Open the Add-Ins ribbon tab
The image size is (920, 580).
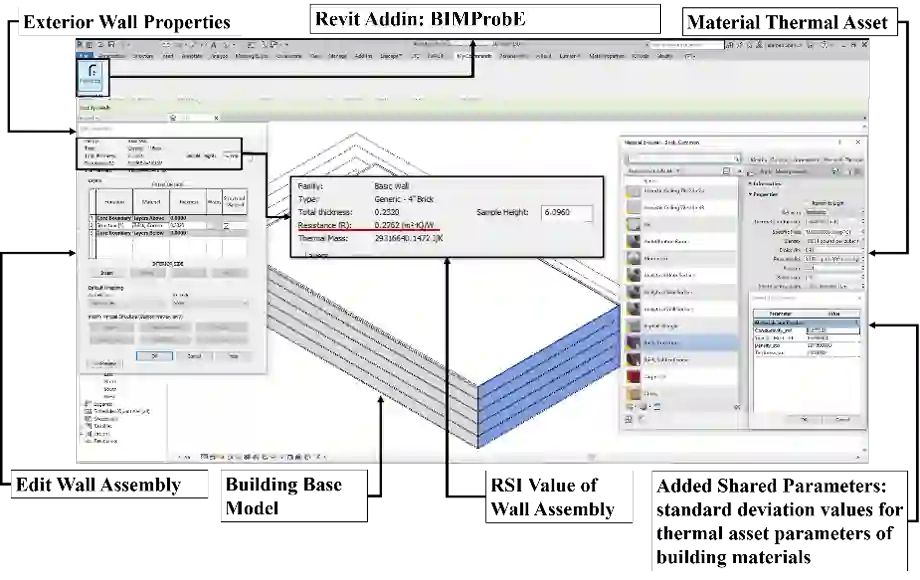[x=363, y=56]
